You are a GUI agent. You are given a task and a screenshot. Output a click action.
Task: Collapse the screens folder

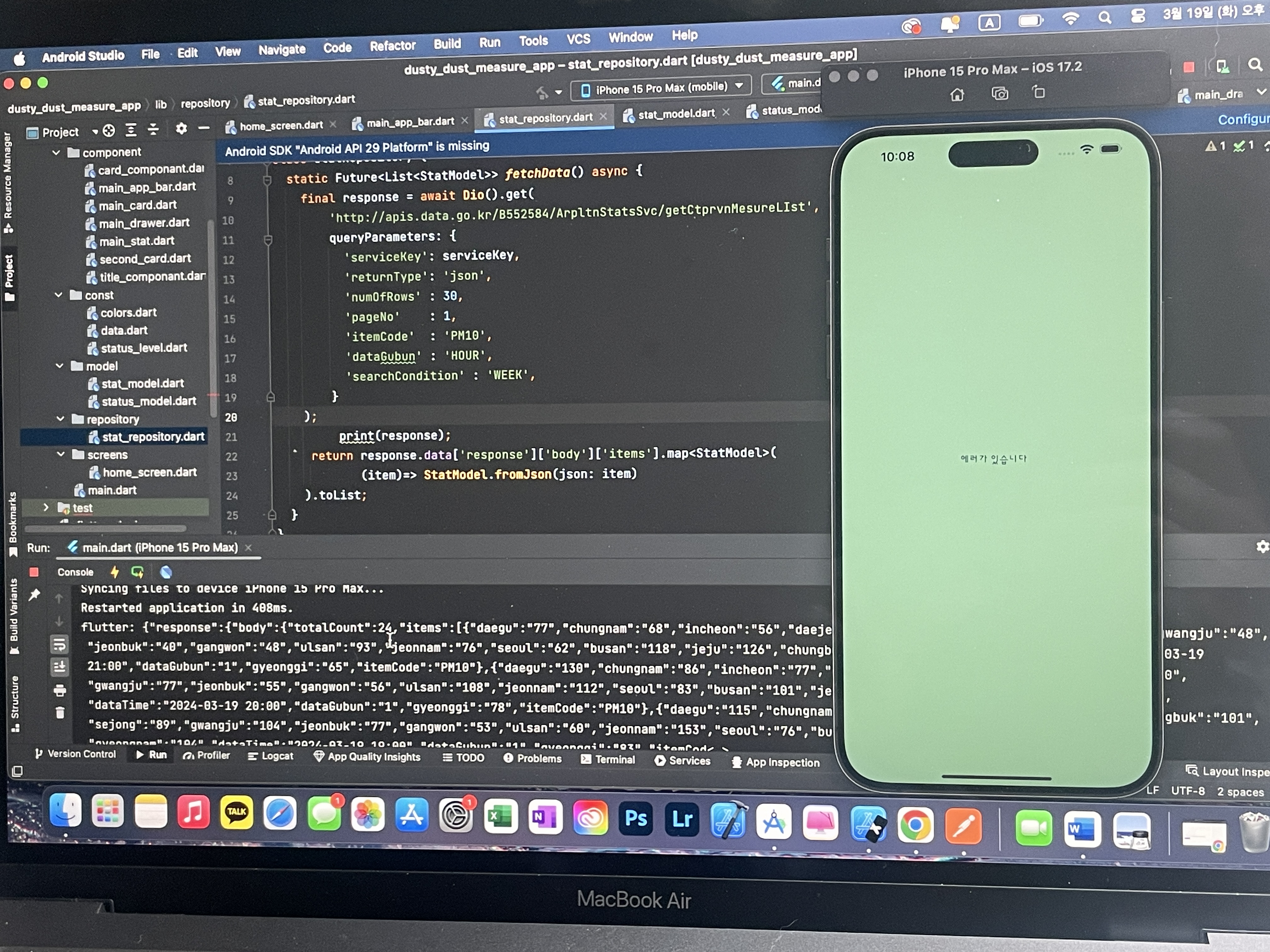point(61,454)
